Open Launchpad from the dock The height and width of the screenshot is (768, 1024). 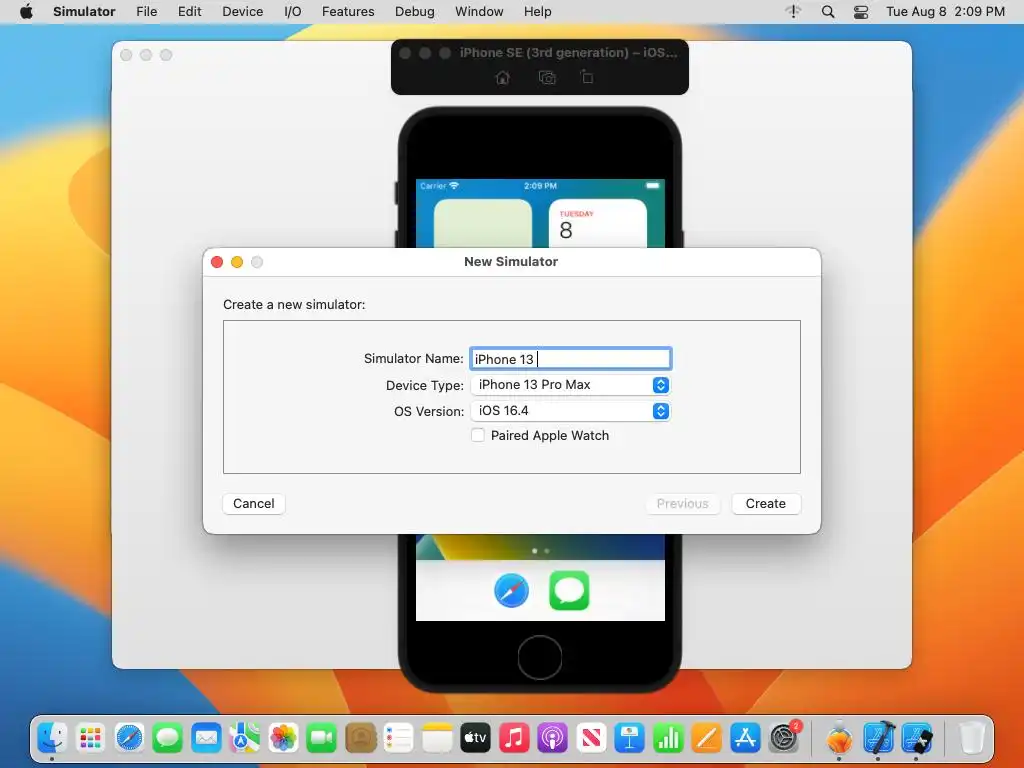coord(91,739)
